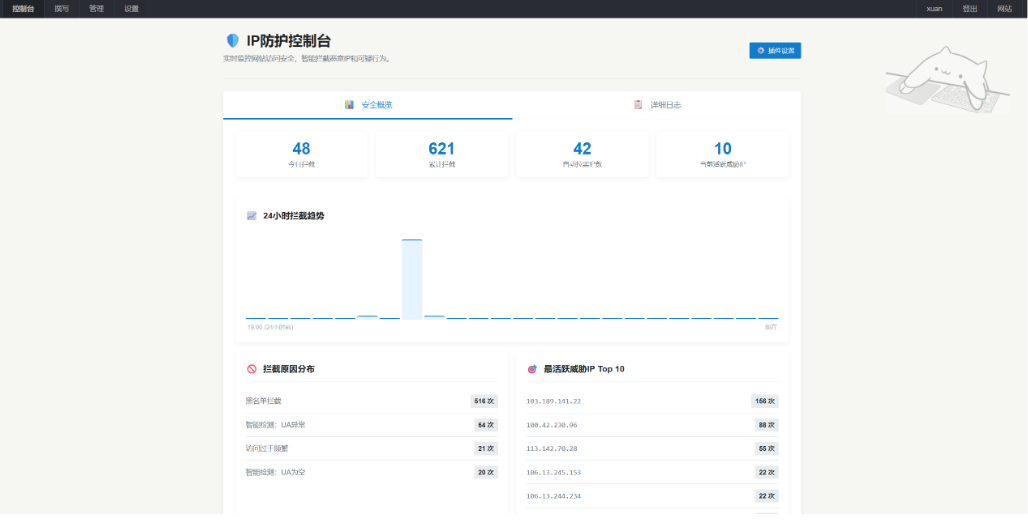Open the 控制台 menu in top bar
The width and height of the screenshot is (1028, 520).
click(x=23, y=8)
